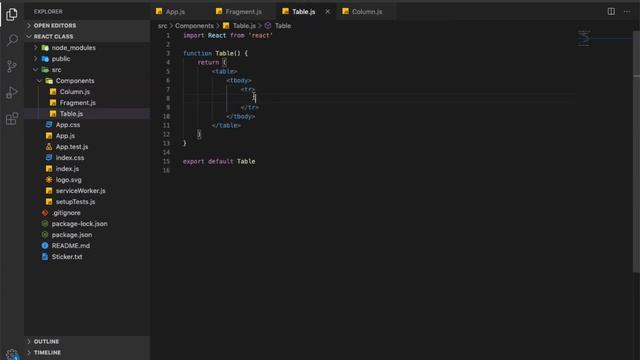Expand the public folder
Image resolution: width=640 pixels, height=360 pixels.
[x=87, y=59]
